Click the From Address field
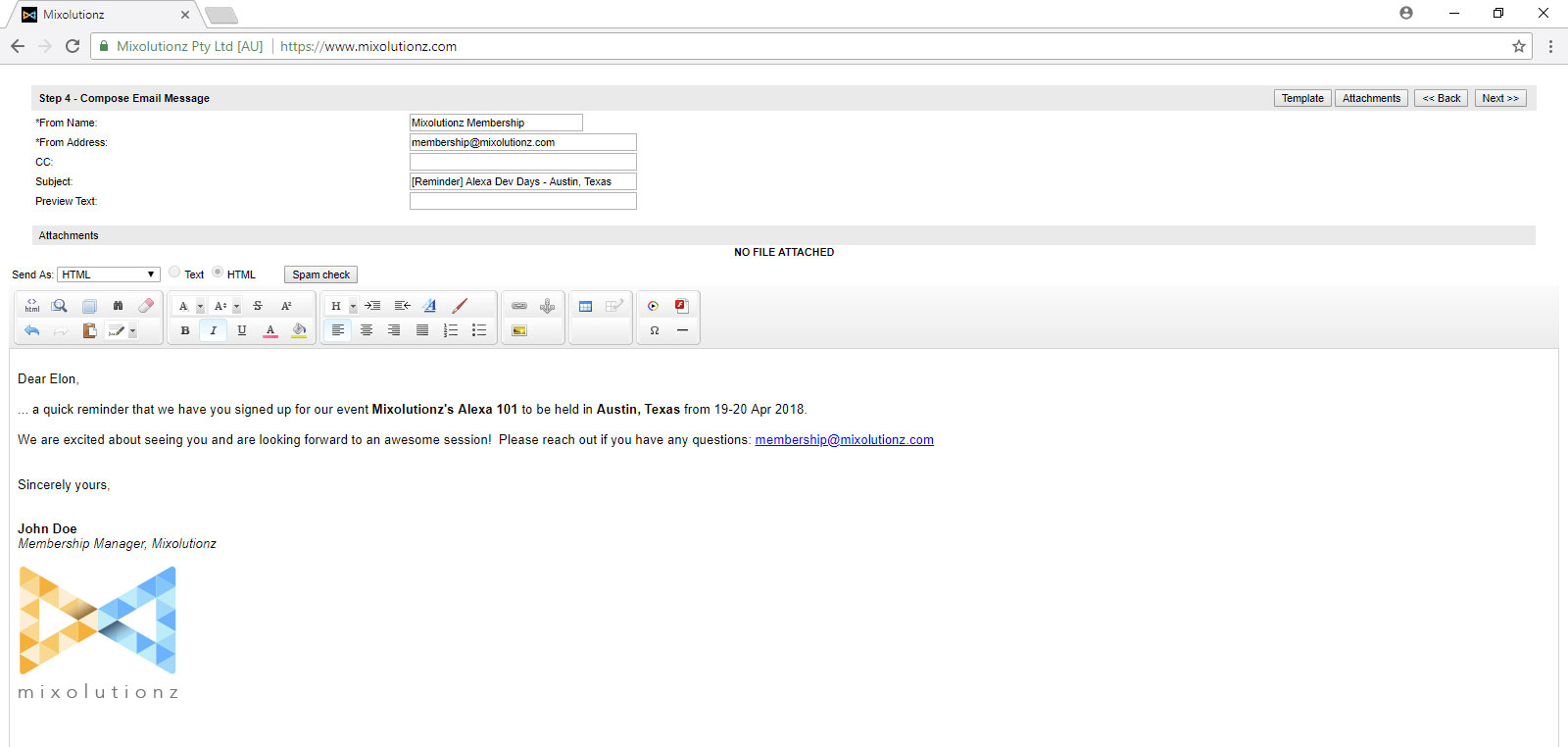 523,142
